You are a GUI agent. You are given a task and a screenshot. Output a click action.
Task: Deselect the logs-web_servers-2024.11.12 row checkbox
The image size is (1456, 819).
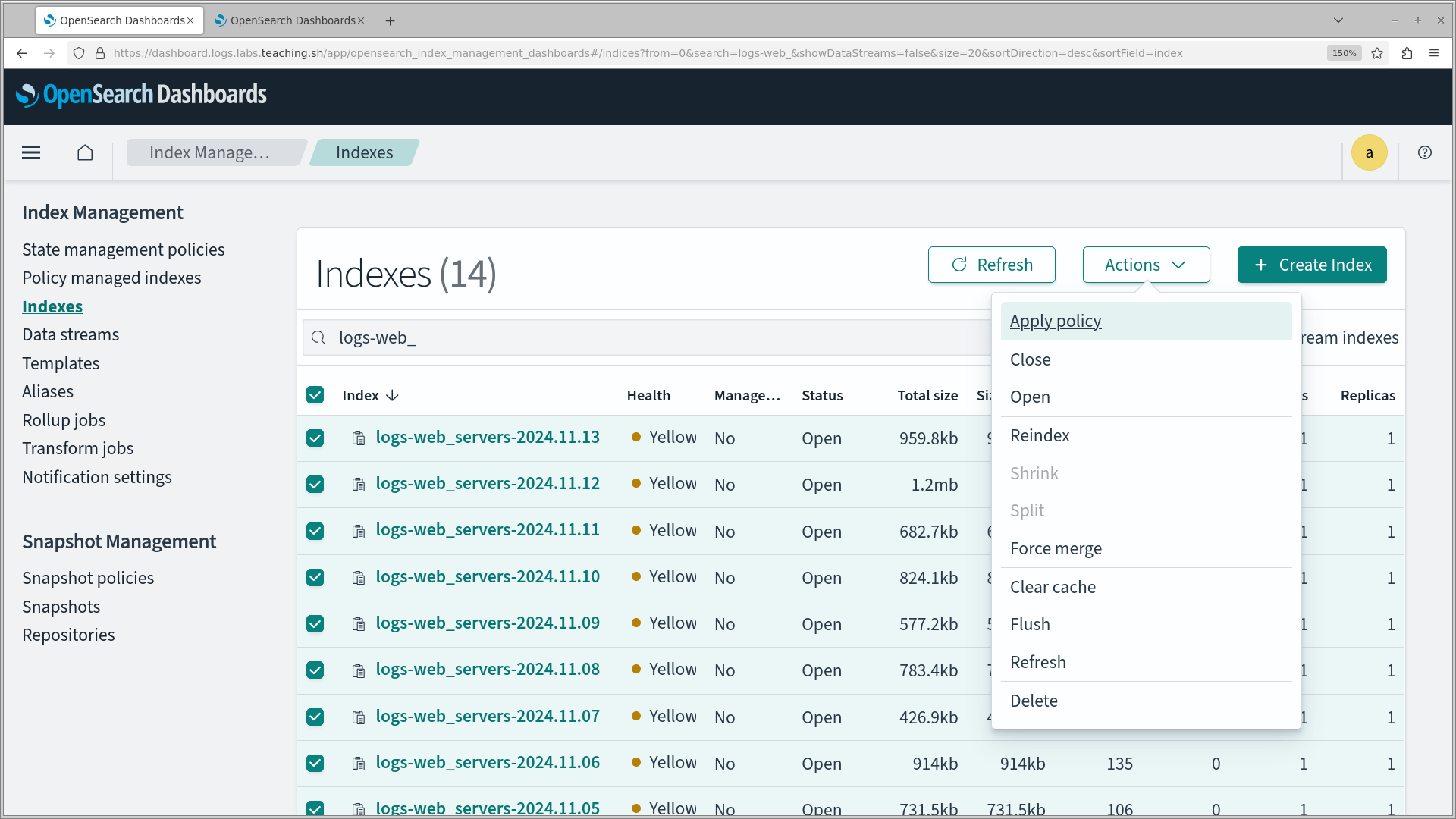[x=315, y=485]
